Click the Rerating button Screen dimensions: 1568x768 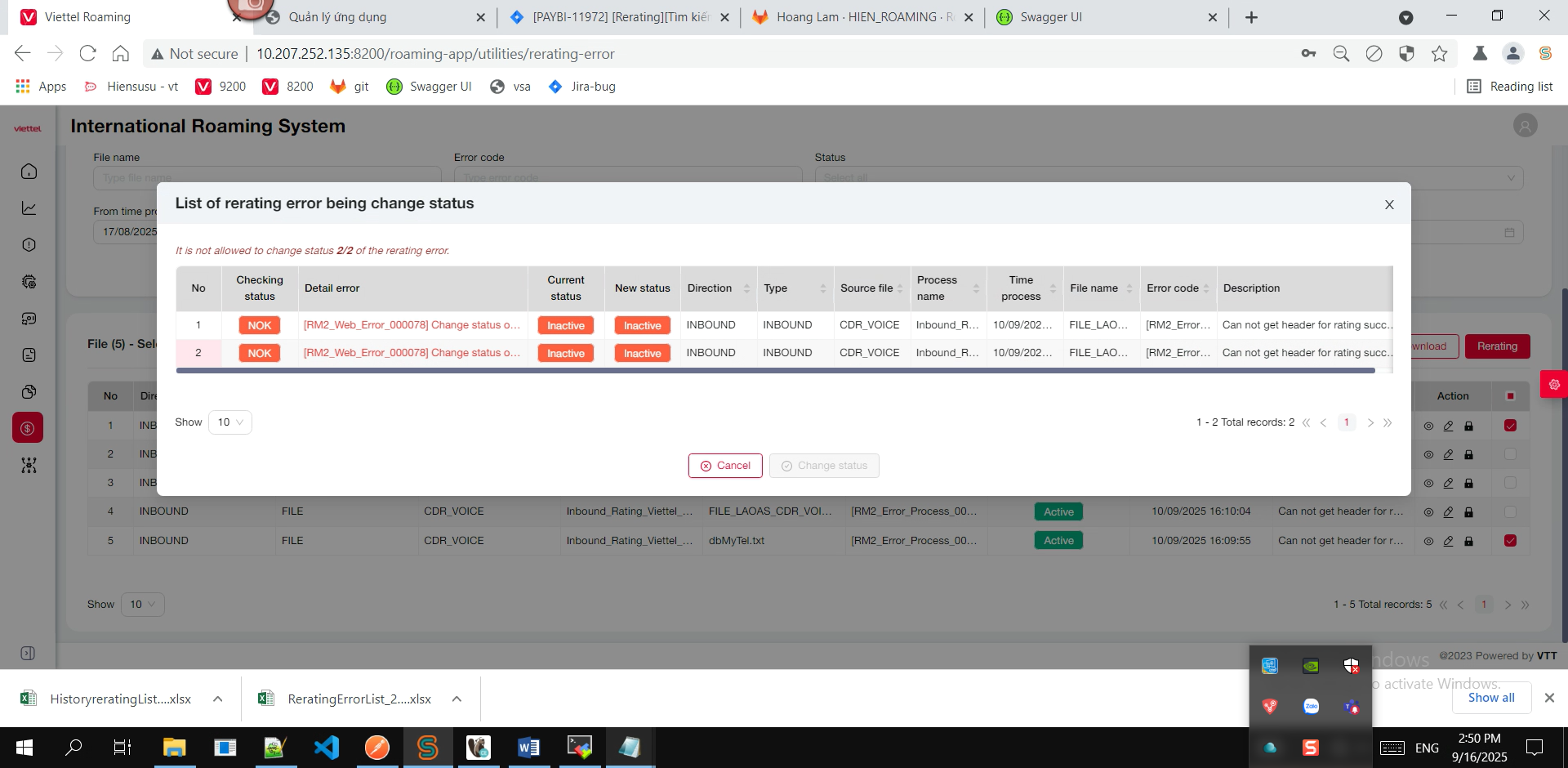pos(1496,346)
